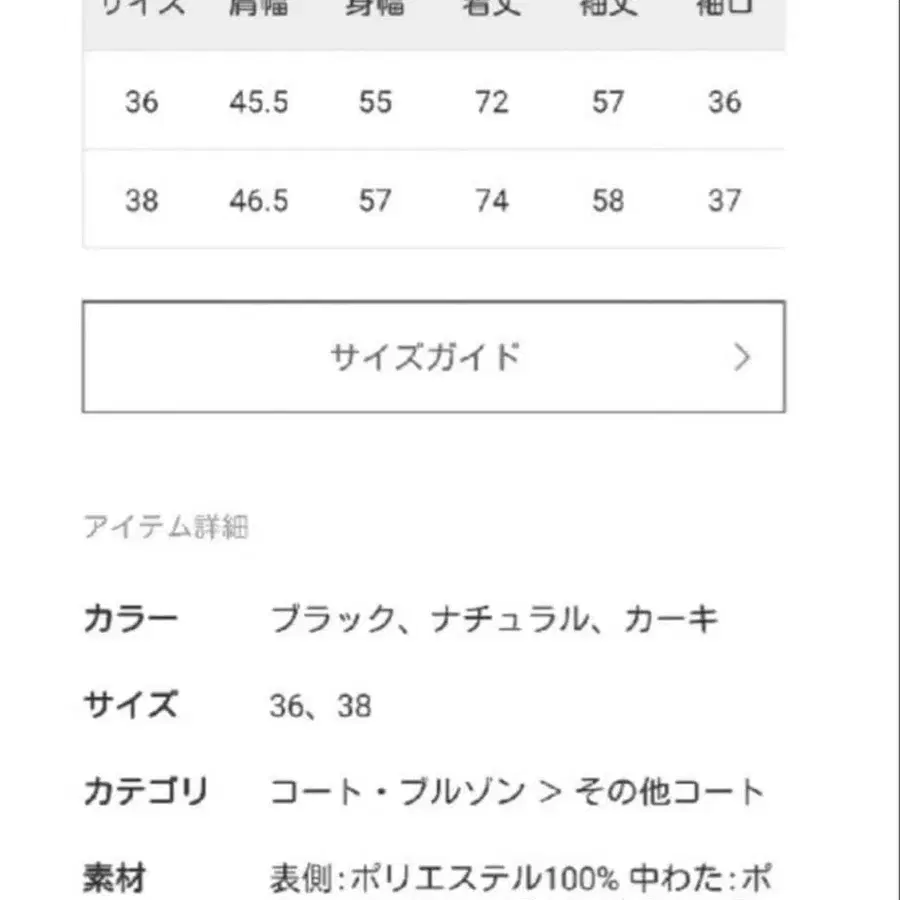Open the その他コート subcategory link
This screenshot has width=900, height=900.
(667, 789)
